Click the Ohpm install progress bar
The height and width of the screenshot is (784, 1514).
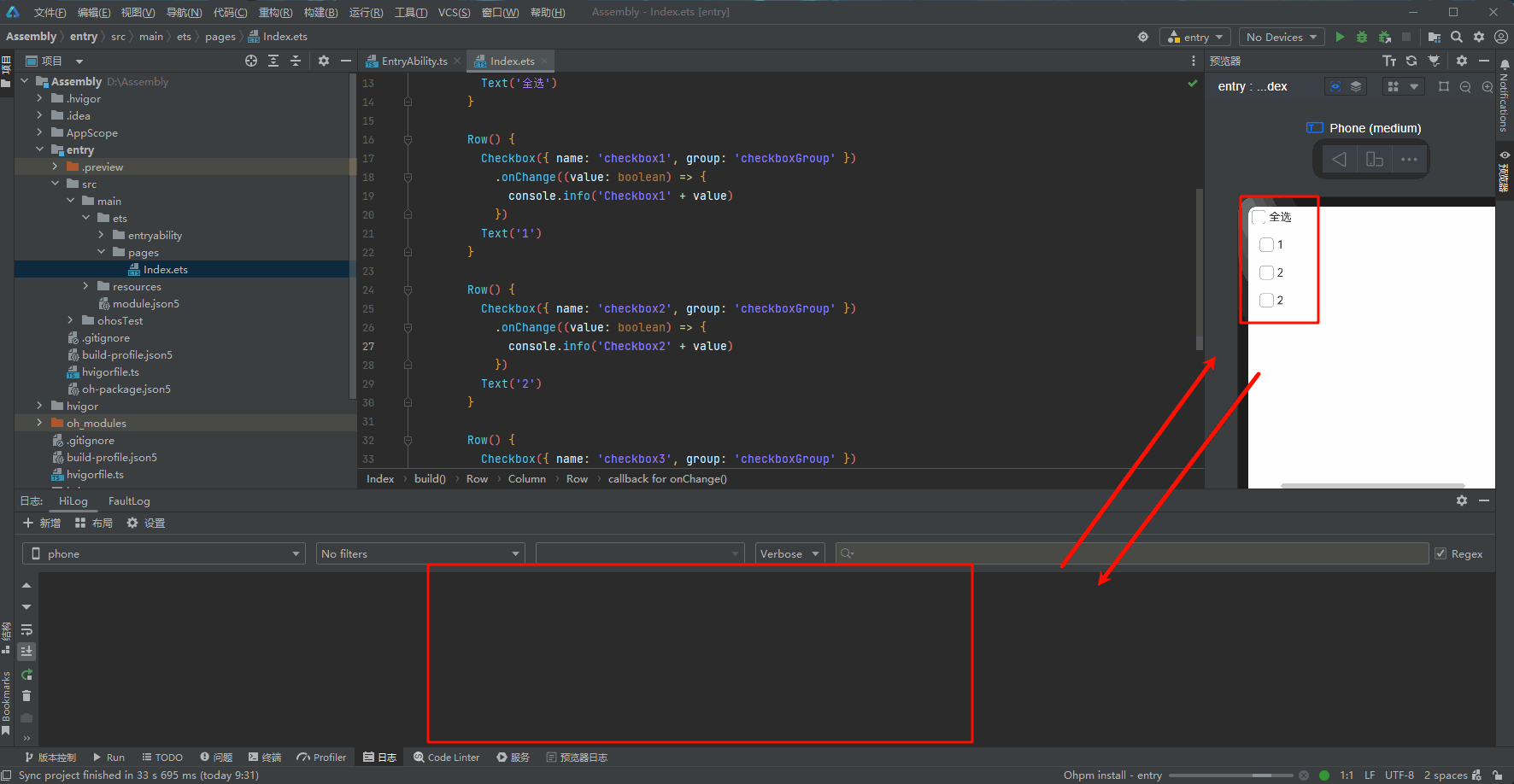[1230, 775]
